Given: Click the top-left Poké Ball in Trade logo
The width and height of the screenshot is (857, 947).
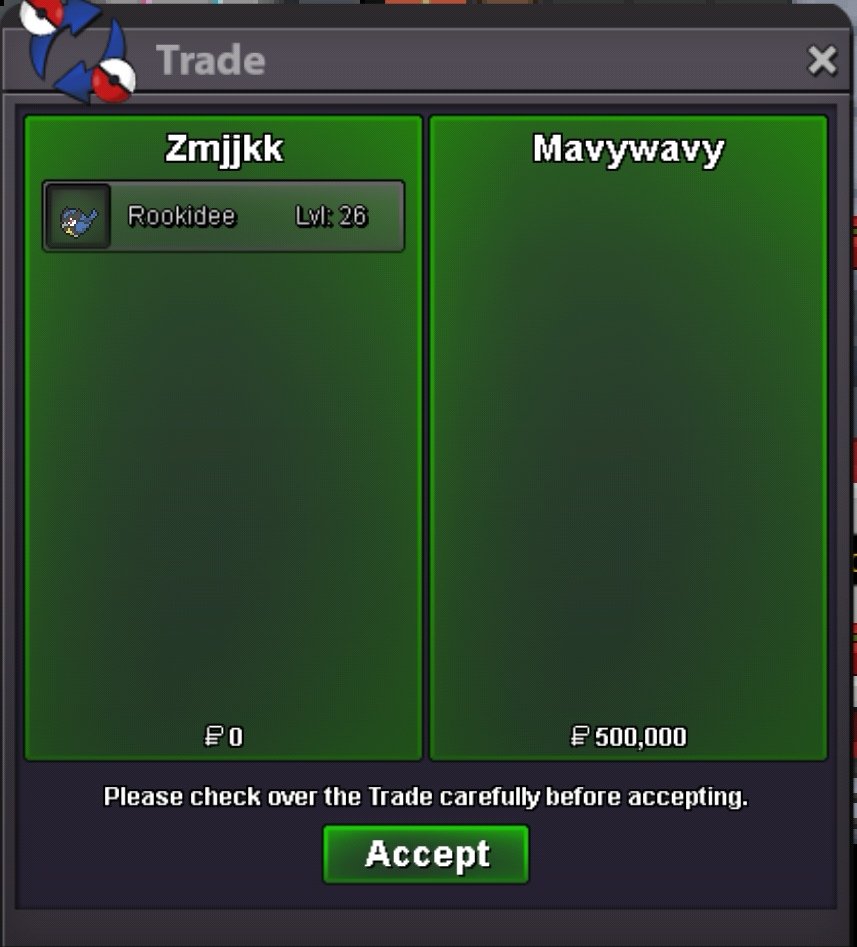Looking at the screenshot, I should click(x=41, y=16).
